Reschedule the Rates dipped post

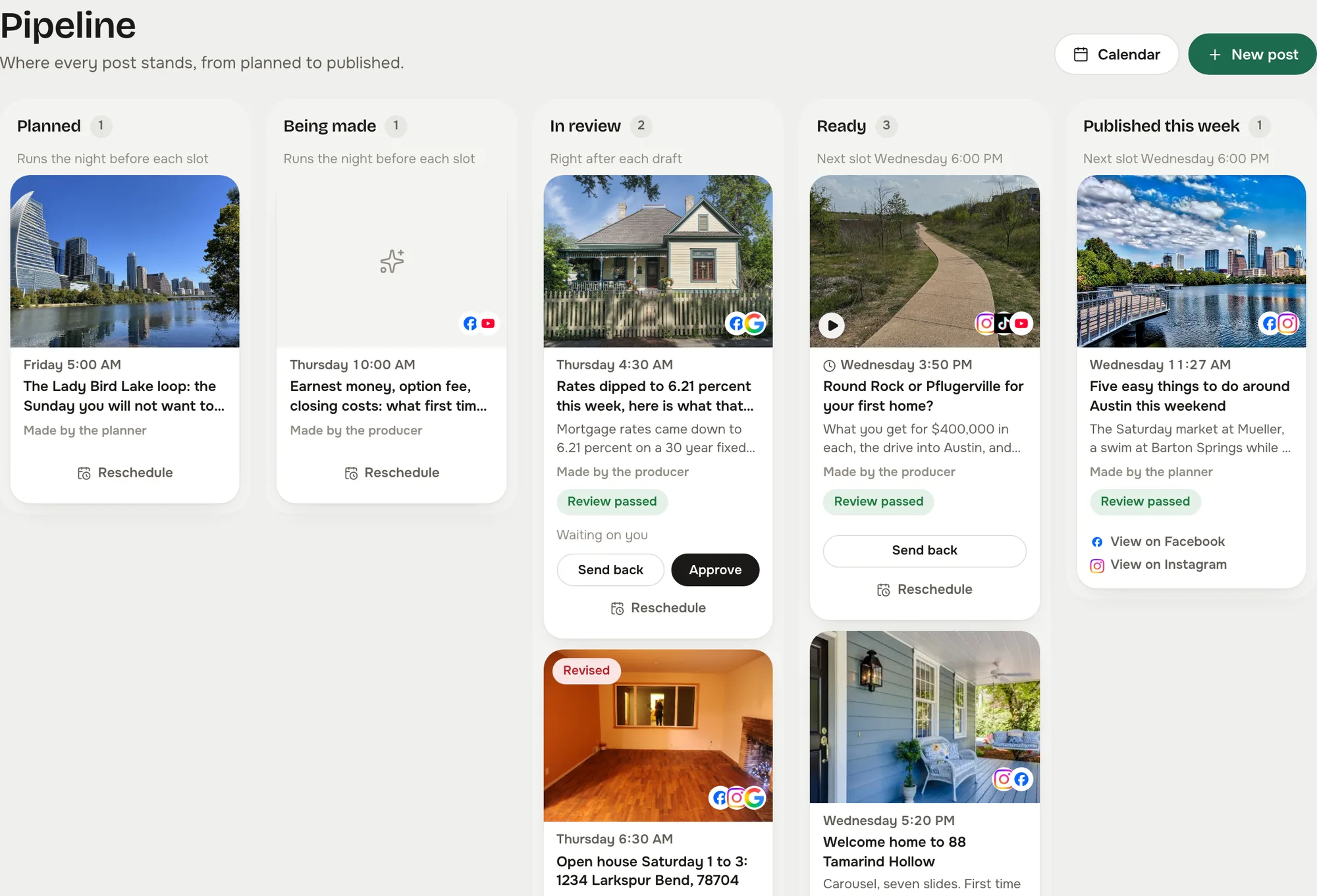point(658,608)
